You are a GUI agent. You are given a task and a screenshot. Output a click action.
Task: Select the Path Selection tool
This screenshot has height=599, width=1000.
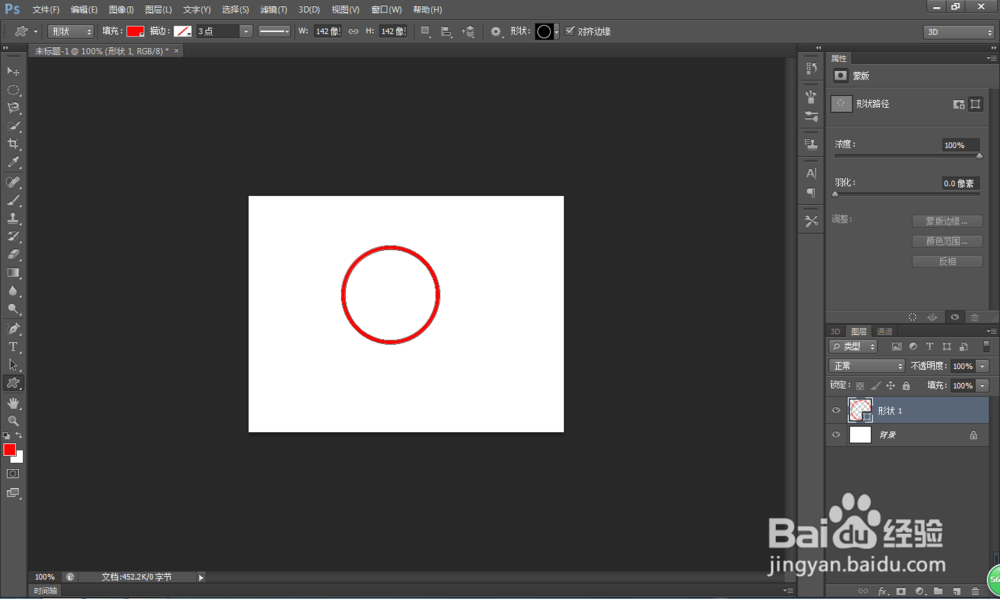click(13, 365)
